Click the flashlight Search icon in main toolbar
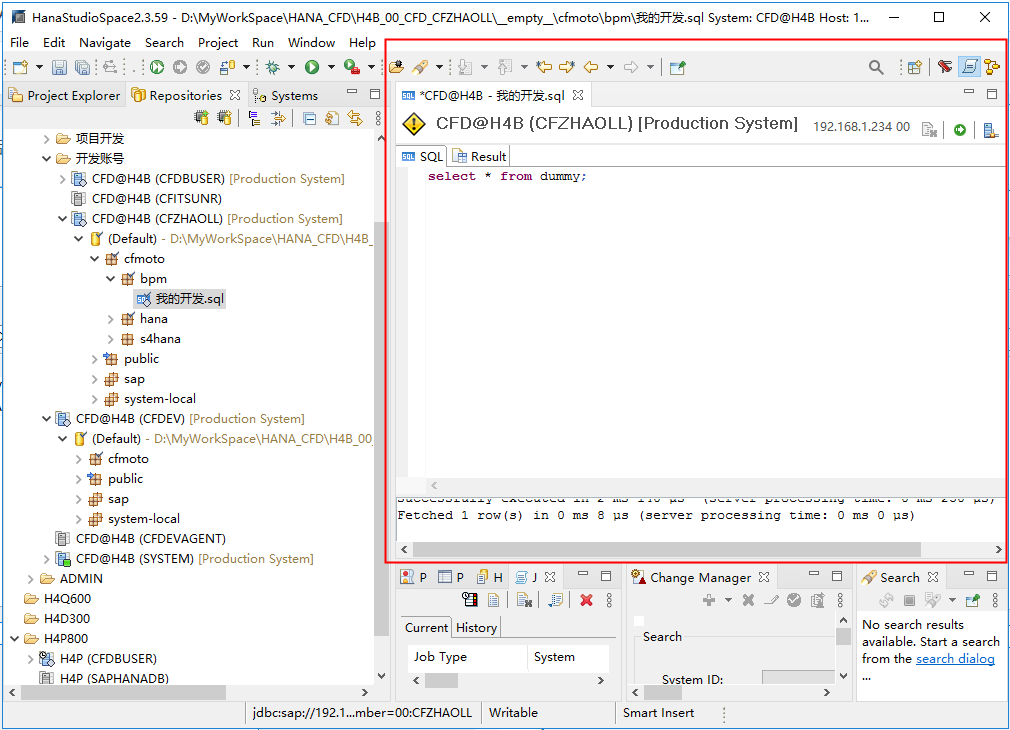 point(420,67)
